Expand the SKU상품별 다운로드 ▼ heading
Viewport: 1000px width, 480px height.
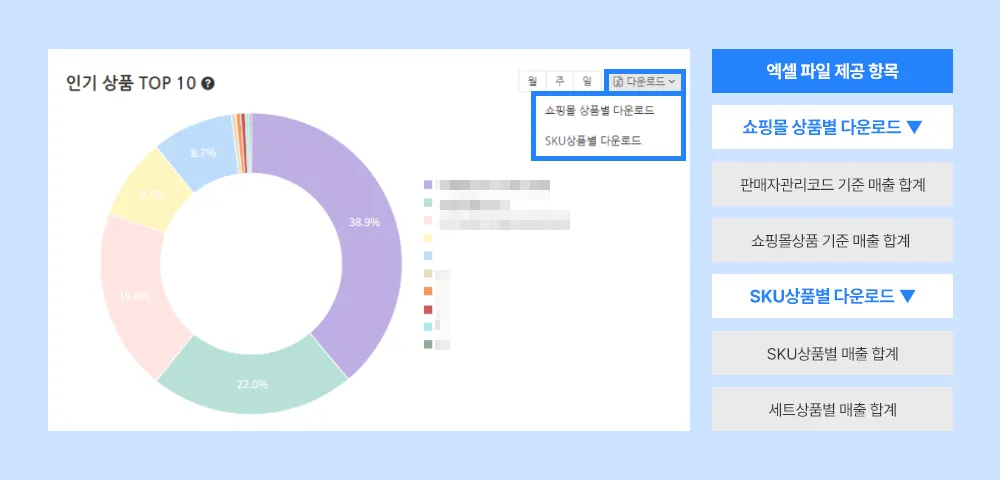(x=832, y=296)
